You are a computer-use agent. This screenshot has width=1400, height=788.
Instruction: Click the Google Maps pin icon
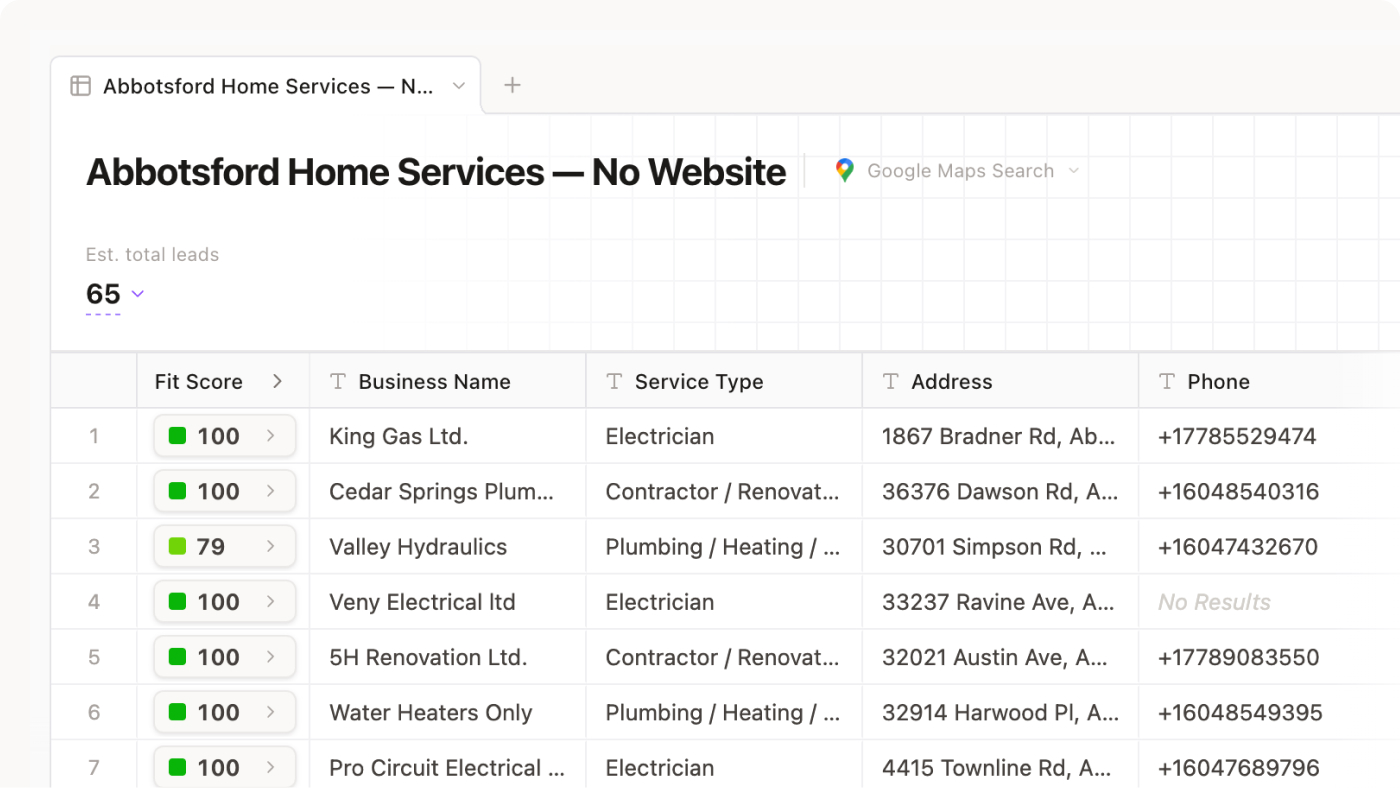845,171
